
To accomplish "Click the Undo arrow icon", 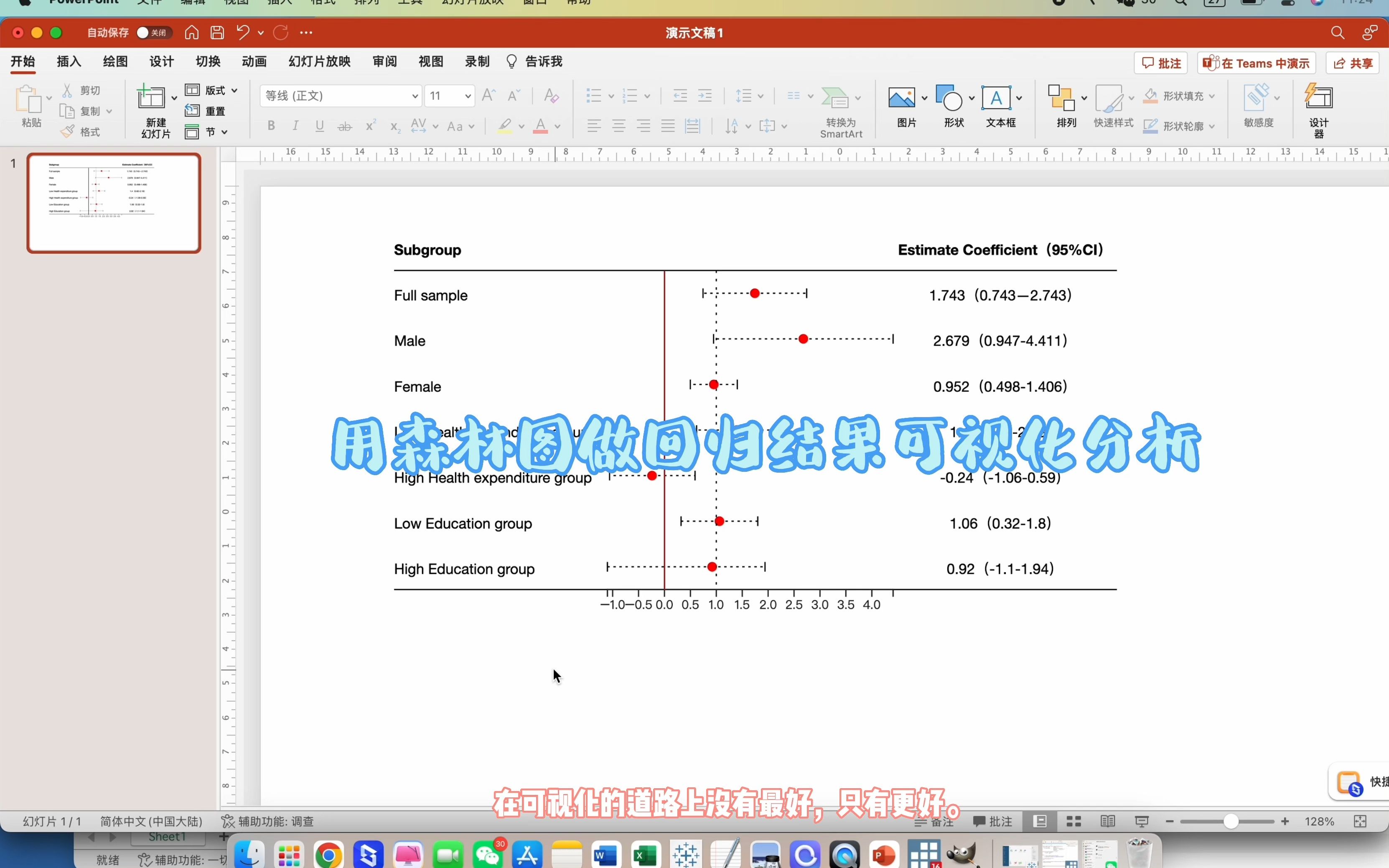I will coord(243,33).
